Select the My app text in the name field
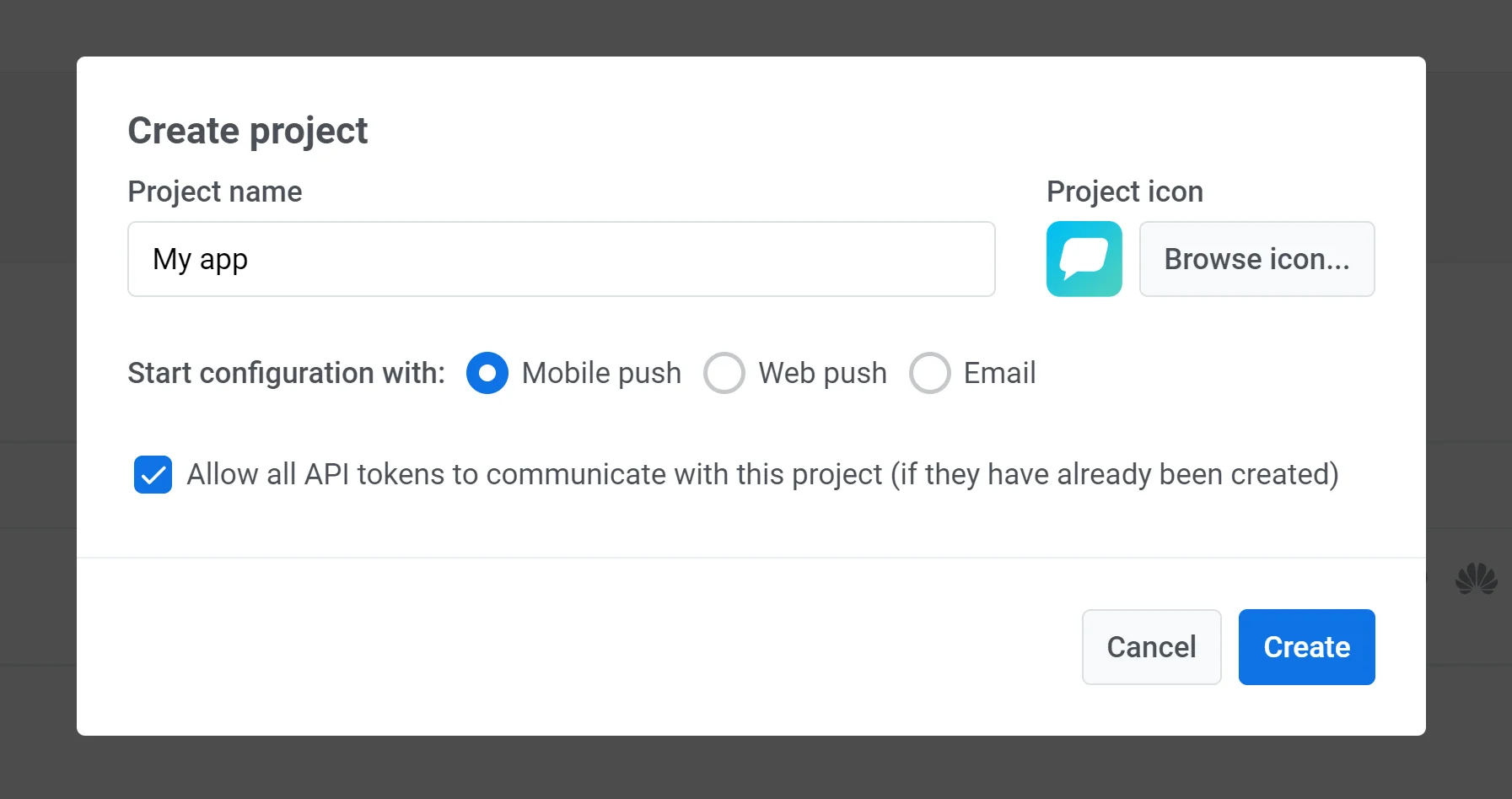Viewport: 1512px width, 799px height. (200, 259)
